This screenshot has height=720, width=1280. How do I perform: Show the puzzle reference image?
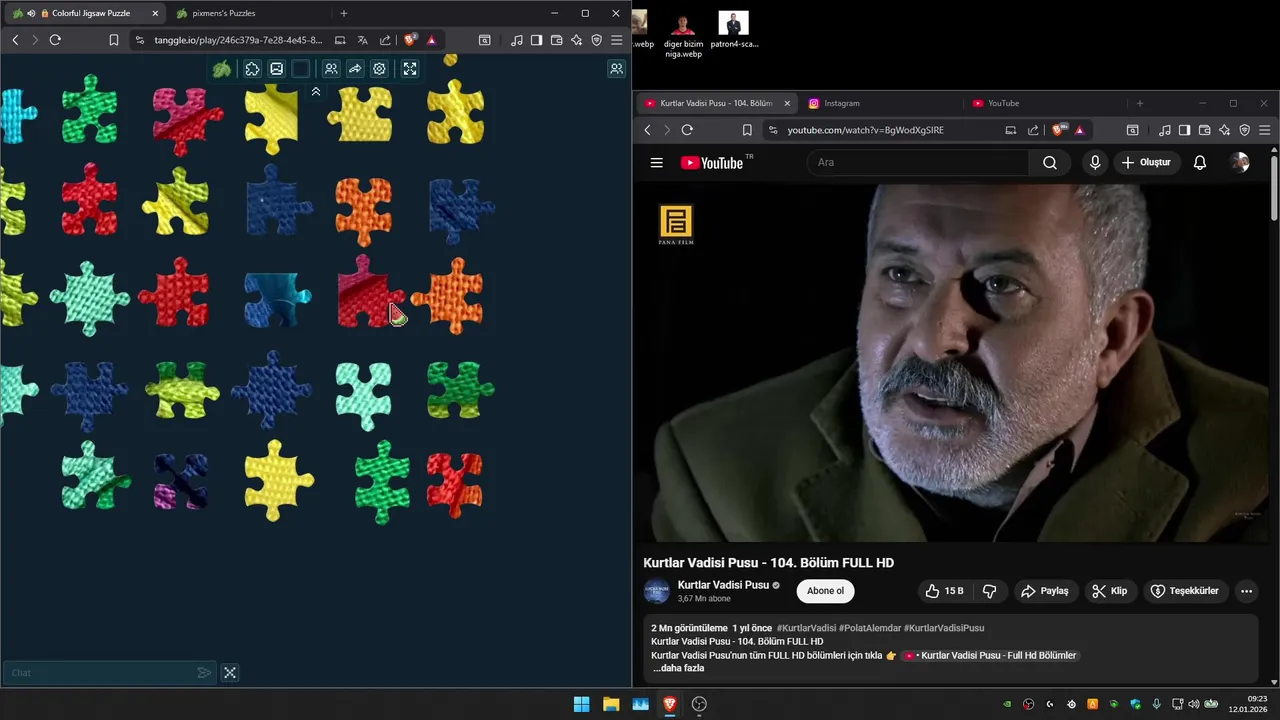pos(276,69)
